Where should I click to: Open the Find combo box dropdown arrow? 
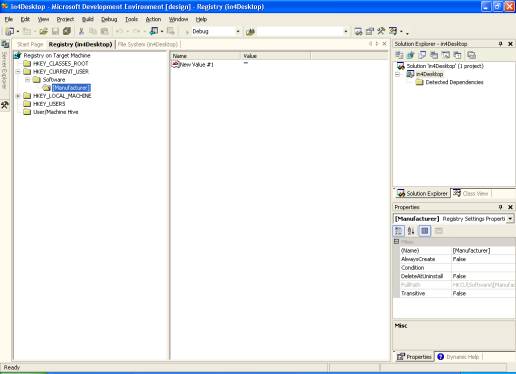click(346, 32)
